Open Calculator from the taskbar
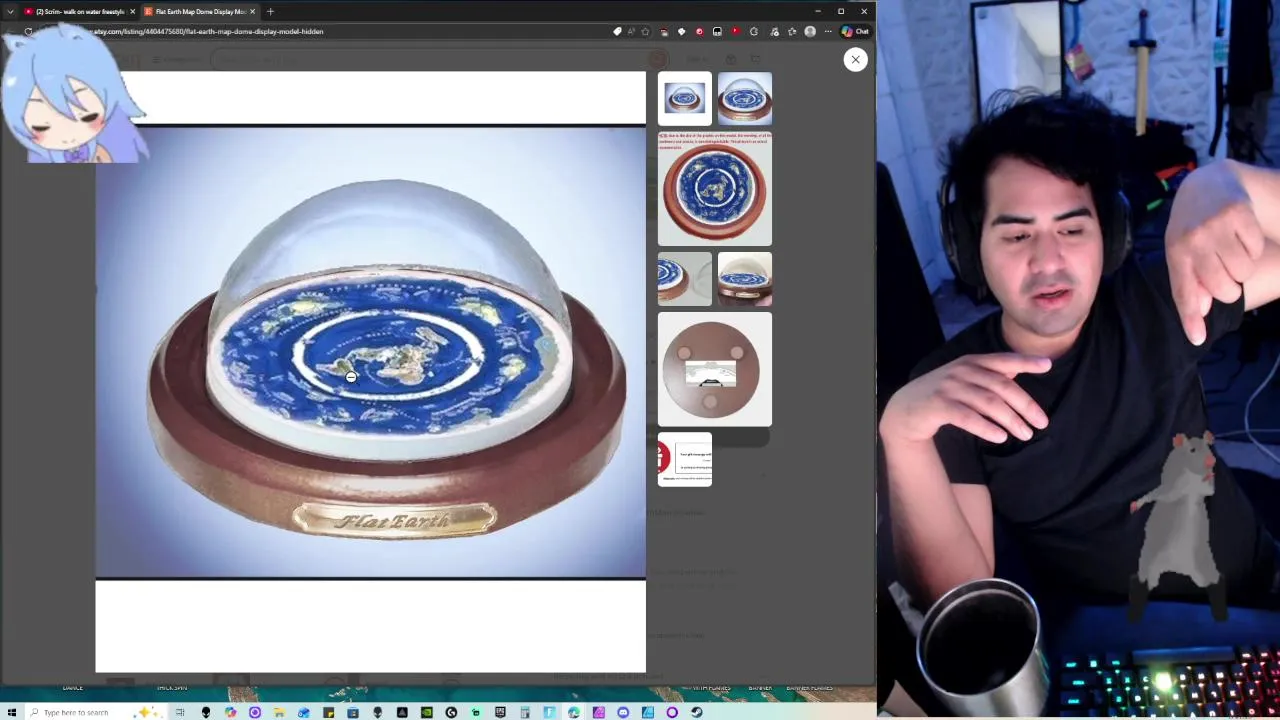The width and height of the screenshot is (1280, 720). point(525,712)
